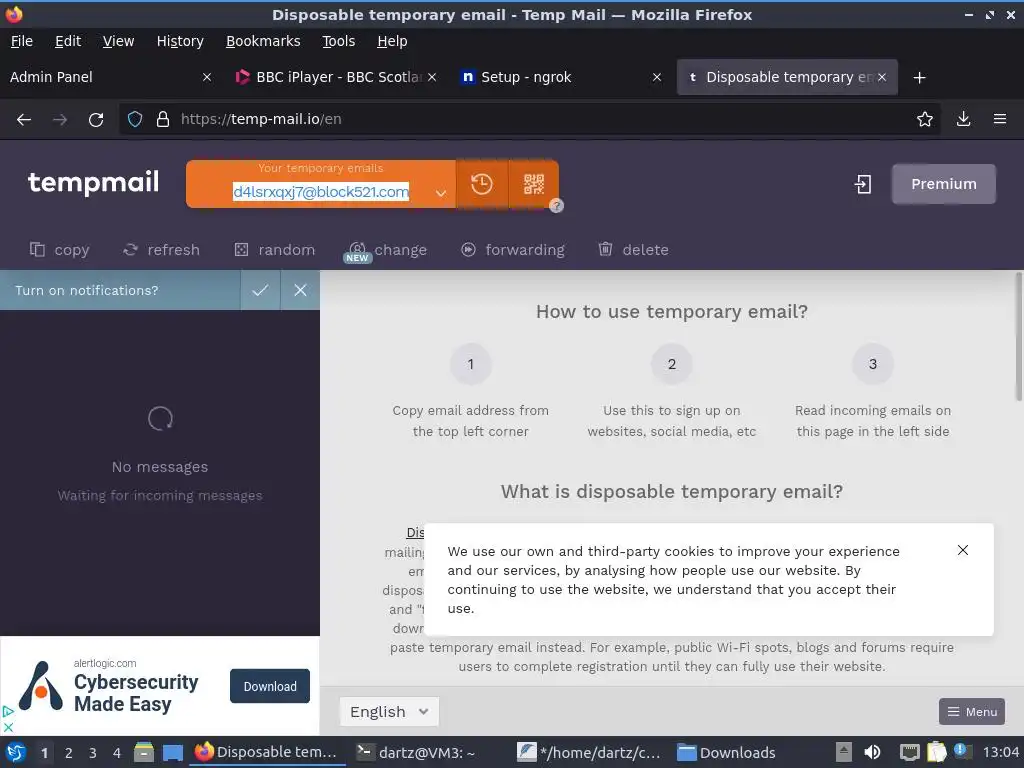The width and height of the screenshot is (1024, 768).
Task: Open the email history clock icon
Action: click(x=482, y=184)
